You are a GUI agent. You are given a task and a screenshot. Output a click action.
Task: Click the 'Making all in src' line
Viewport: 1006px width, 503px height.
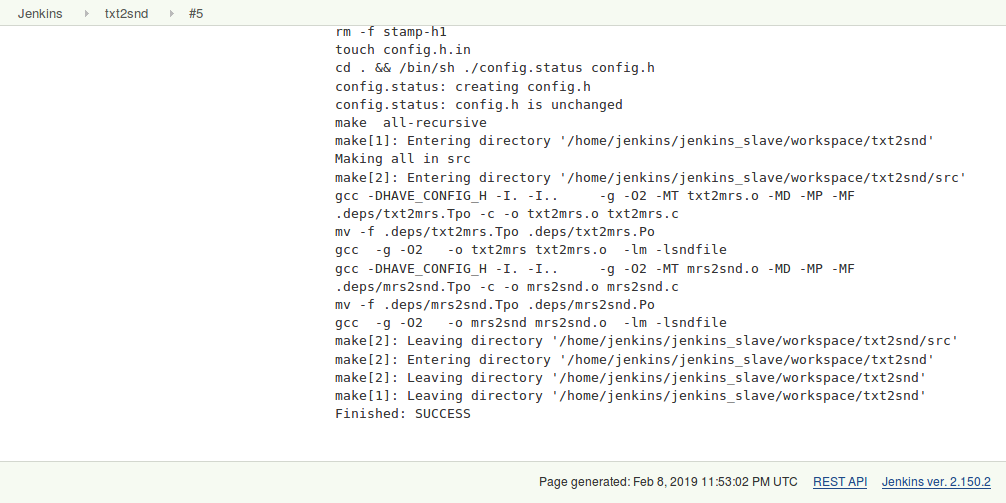(x=403, y=159)
